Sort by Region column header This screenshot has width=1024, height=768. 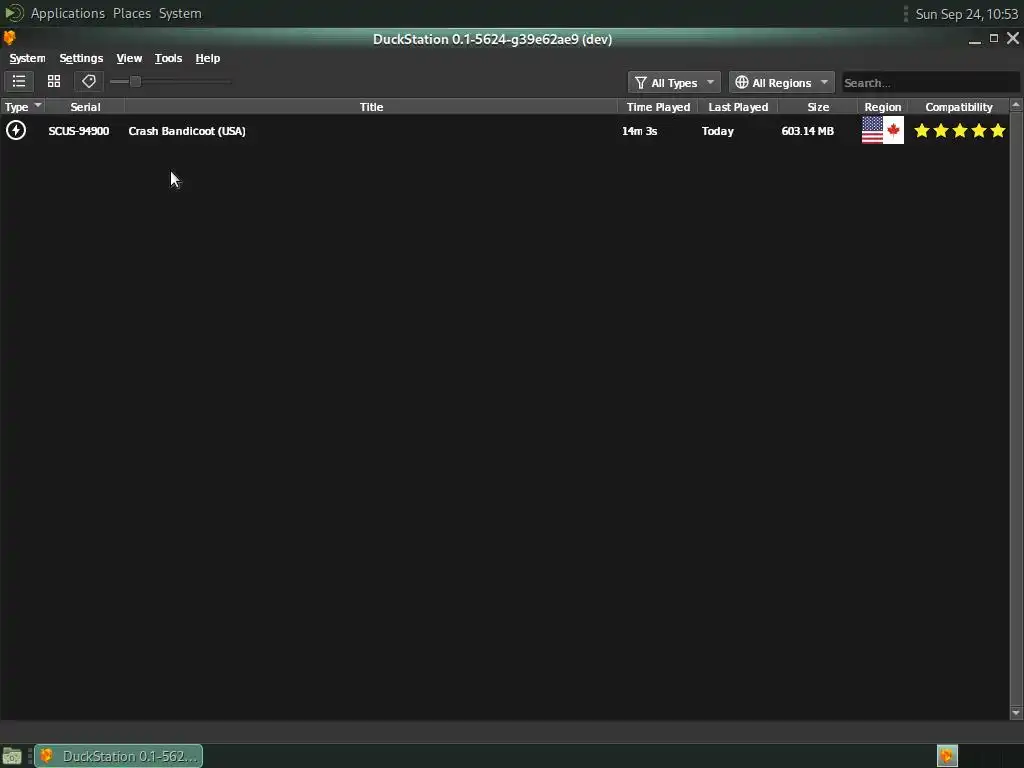click(x=882, y=106)
